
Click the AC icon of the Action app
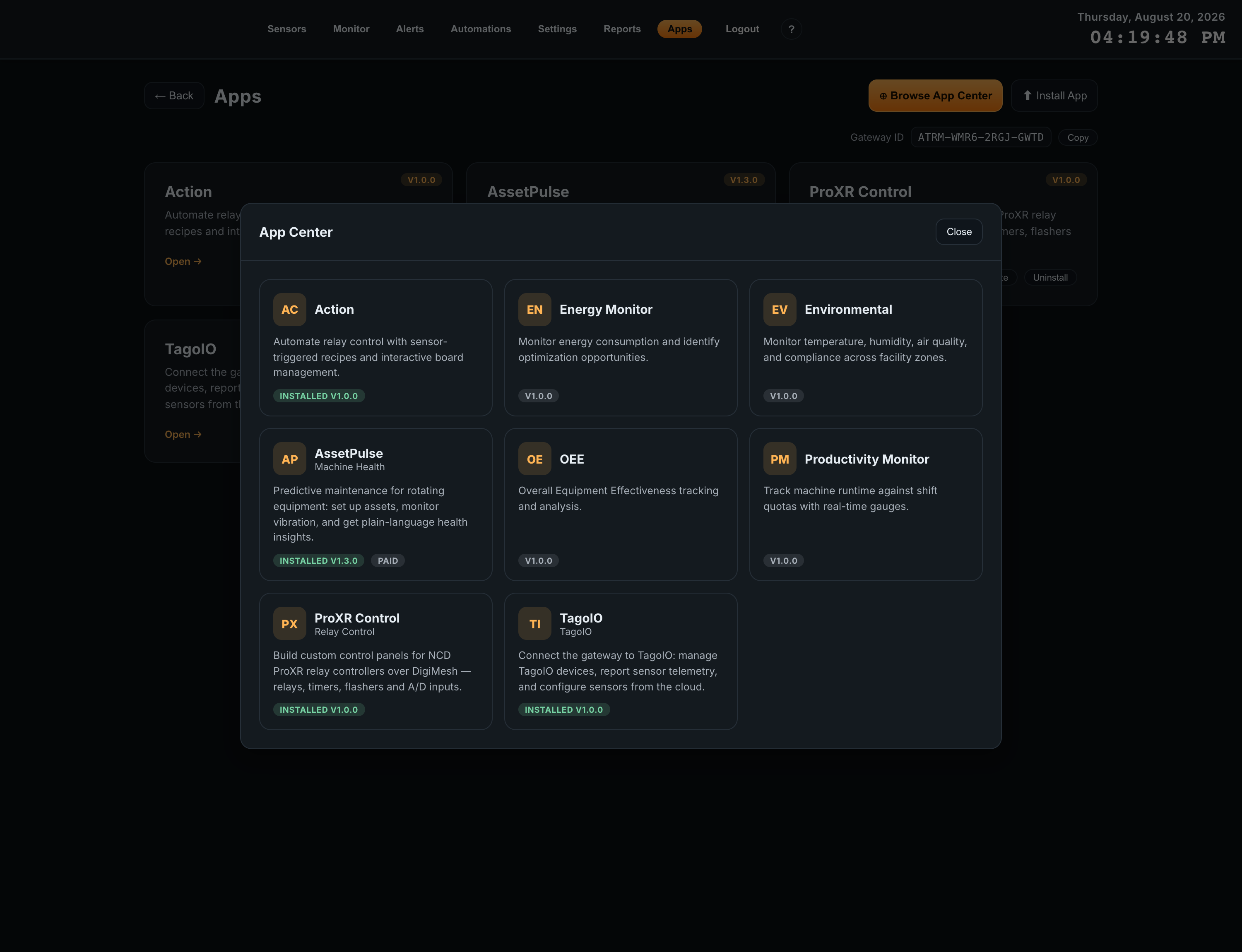pos(290,310)
